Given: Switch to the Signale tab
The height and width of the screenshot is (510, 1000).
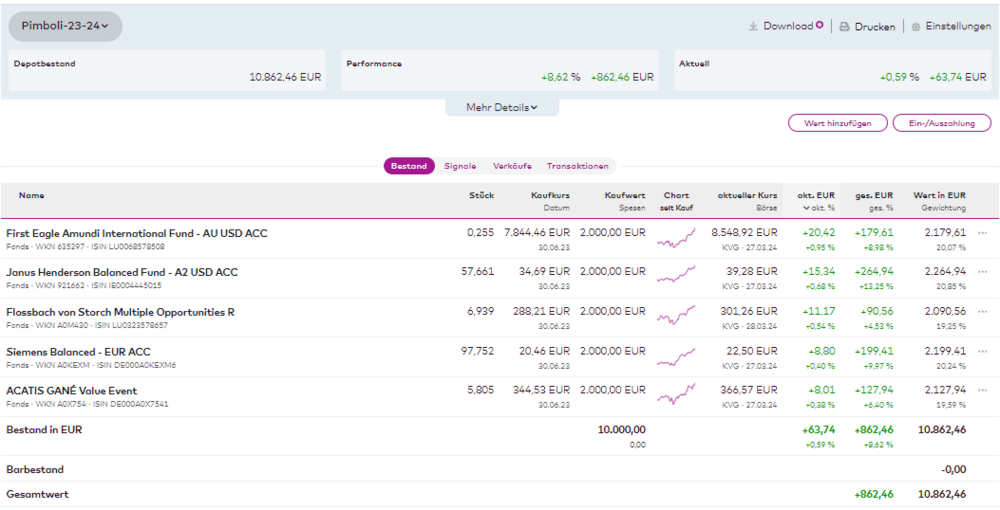Looking at the screenshot, I should 460,166.
